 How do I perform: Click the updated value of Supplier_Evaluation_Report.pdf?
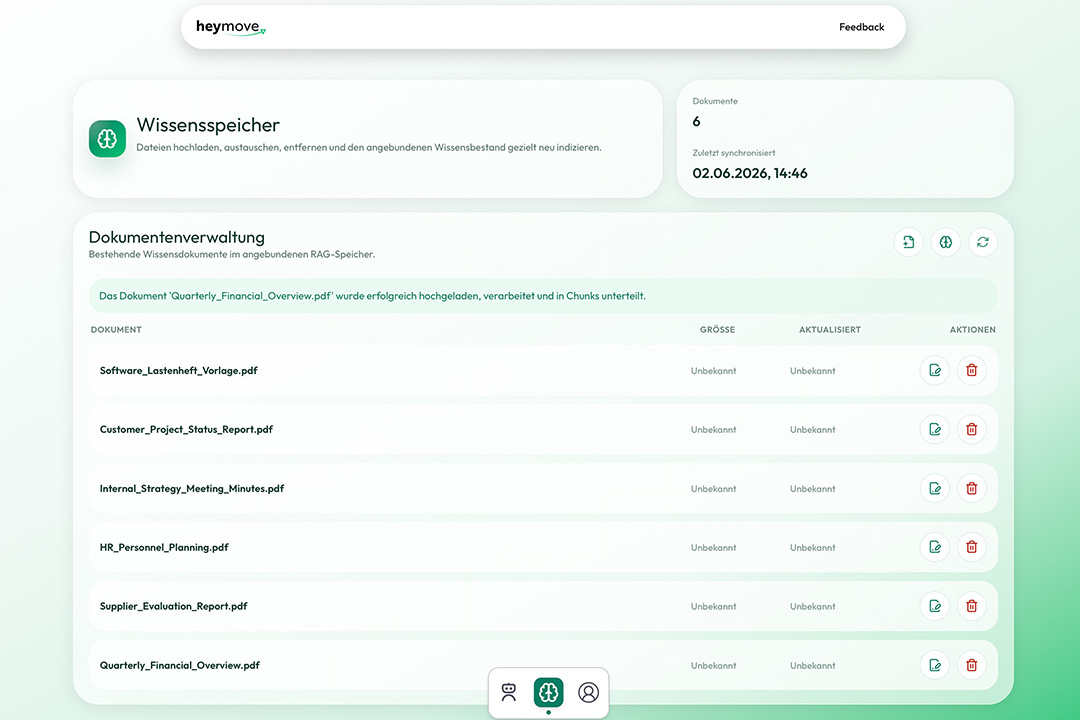coord(813,606)
